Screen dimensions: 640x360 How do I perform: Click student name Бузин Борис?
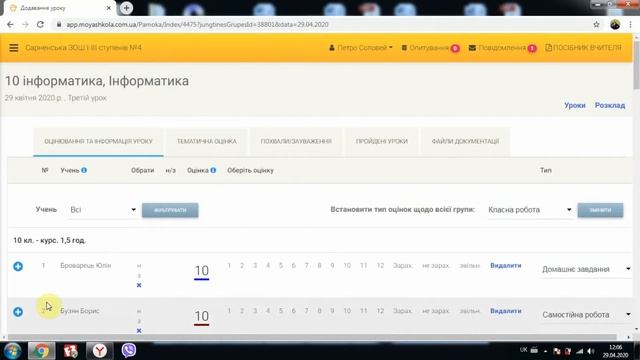point(80,311)
